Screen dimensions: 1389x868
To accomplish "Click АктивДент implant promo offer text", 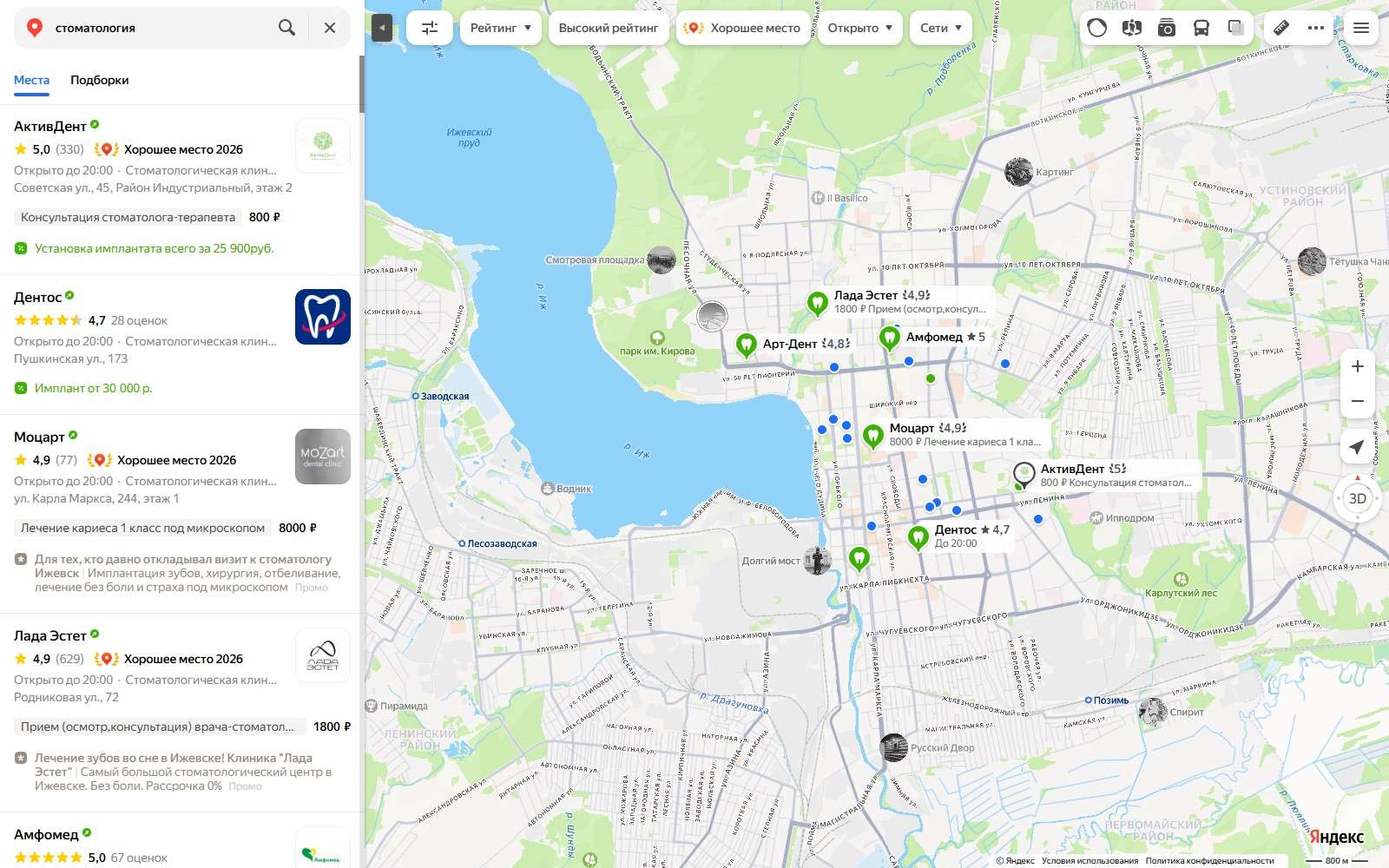I will point(154,248).
